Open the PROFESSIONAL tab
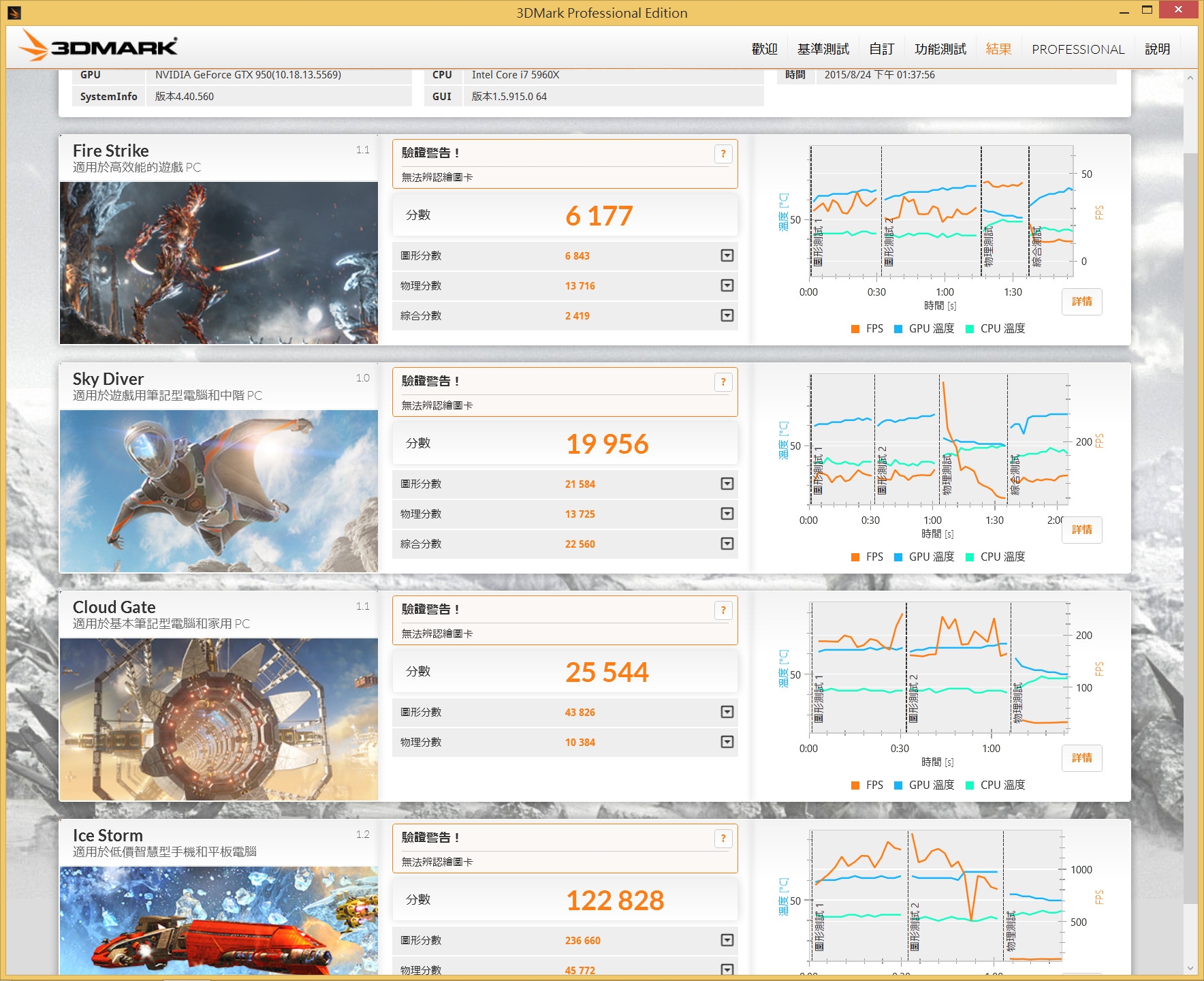 tap(1078, 49)
